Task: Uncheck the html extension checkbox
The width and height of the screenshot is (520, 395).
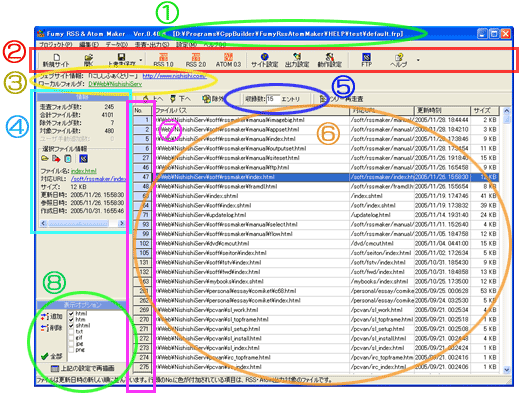Action: (71, 314)
